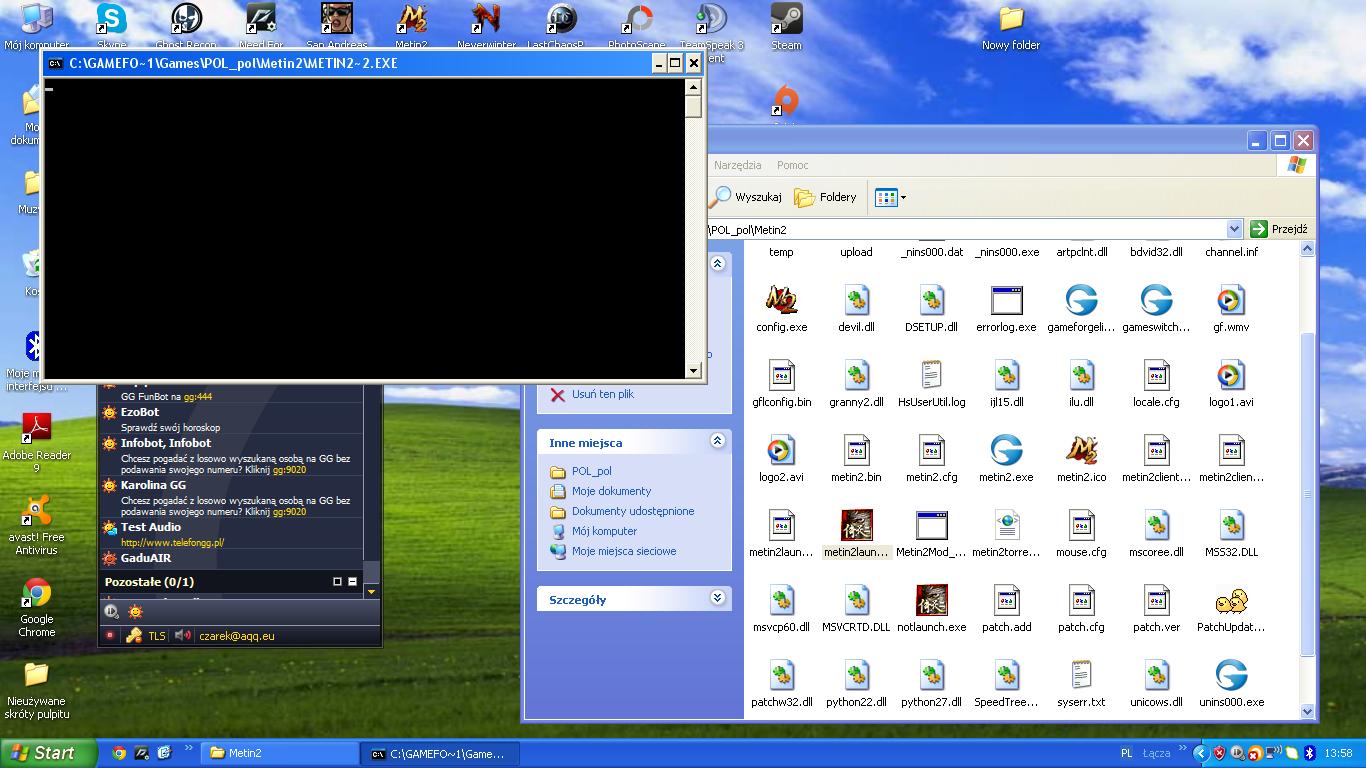
Task: Click the gg:444 link under GG FunBot
Action: click(x=198, y=397)
